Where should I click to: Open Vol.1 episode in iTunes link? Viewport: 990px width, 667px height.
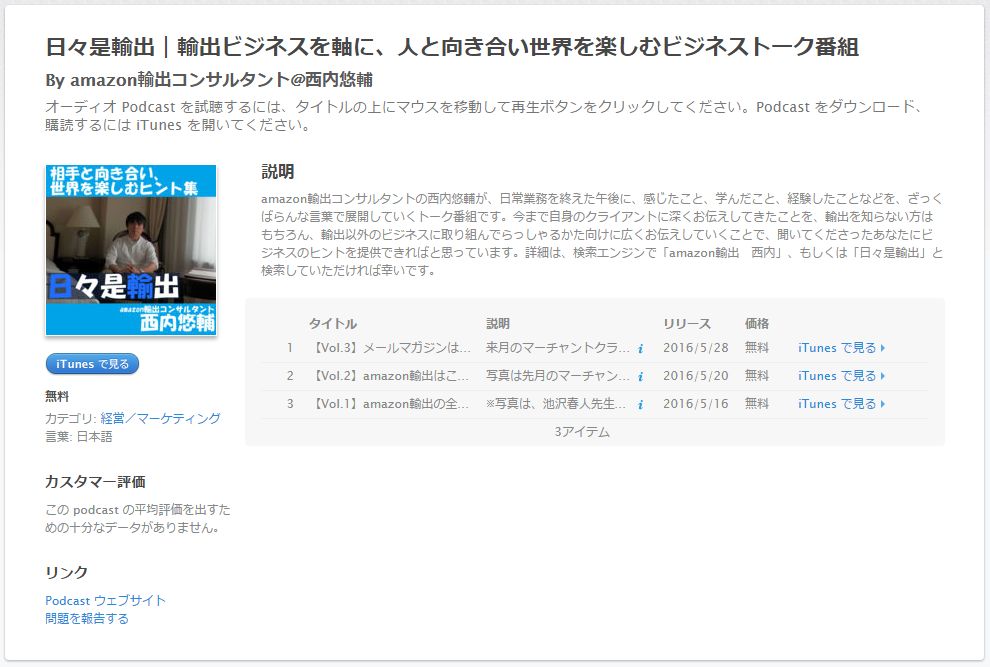pos(841,404)
